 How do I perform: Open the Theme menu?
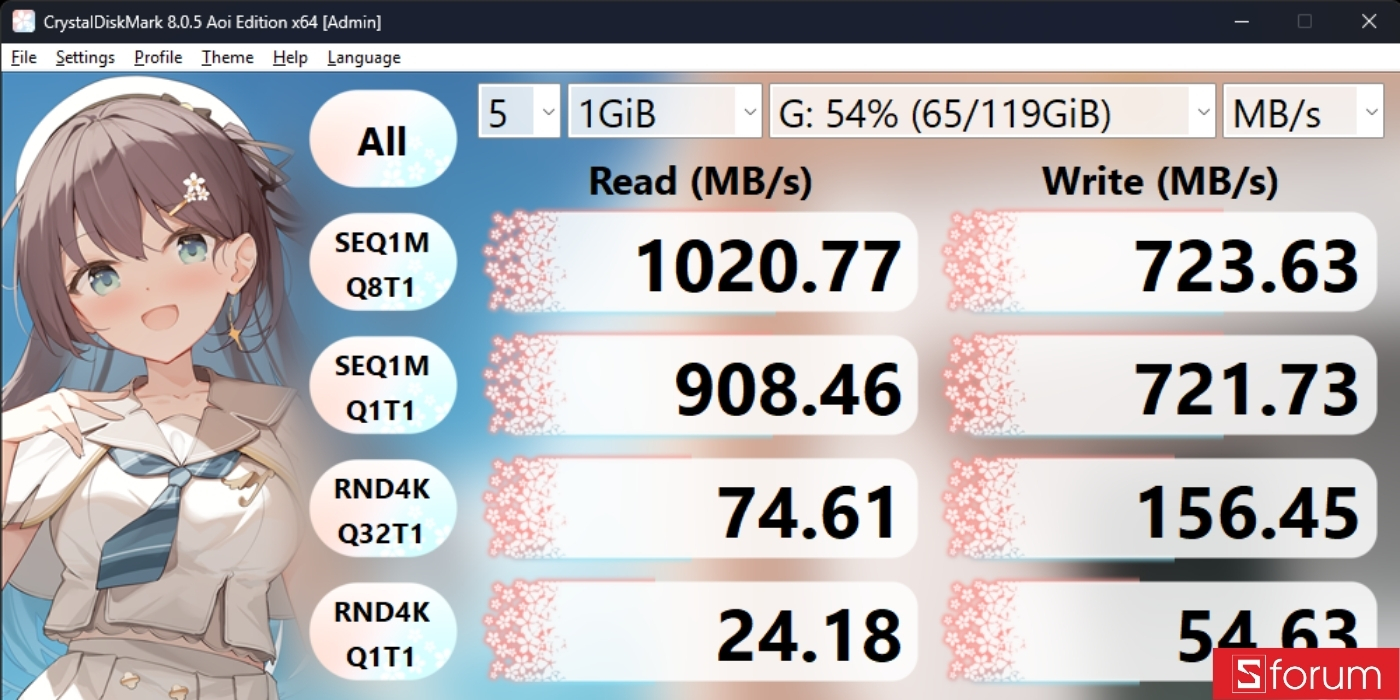coord(227,58)
